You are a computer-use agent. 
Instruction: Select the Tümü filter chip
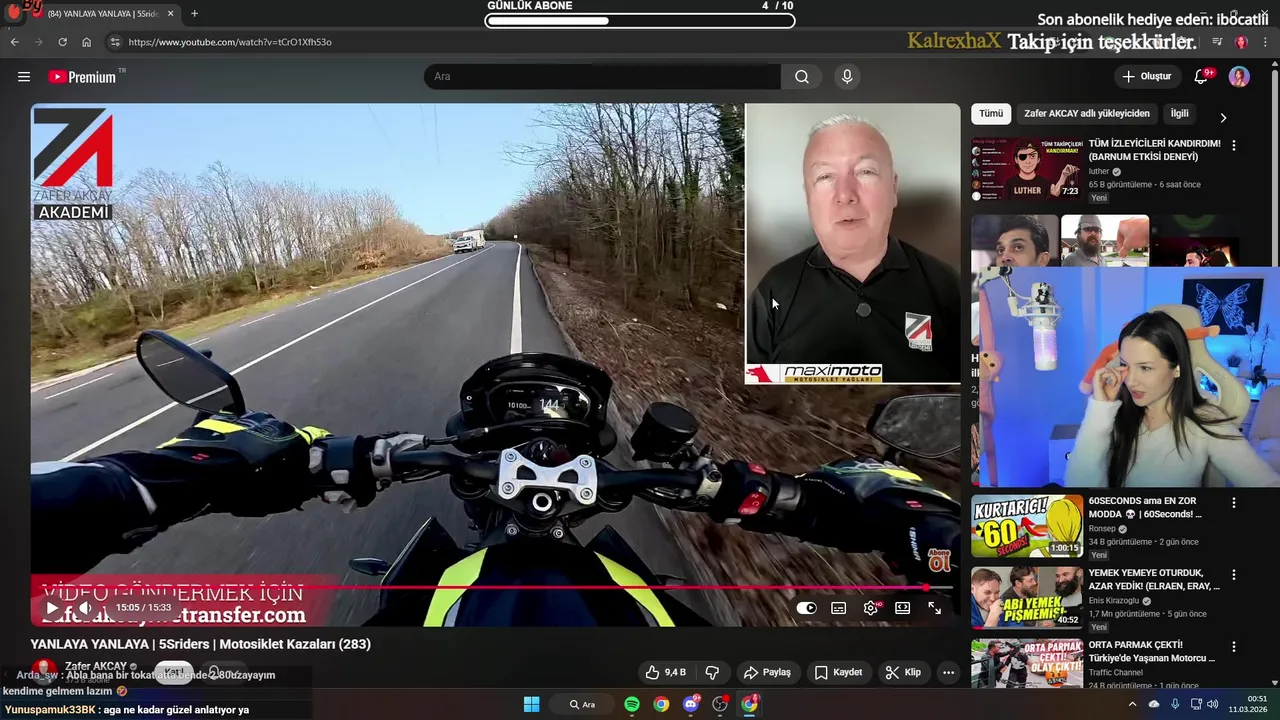click(991, 114)
